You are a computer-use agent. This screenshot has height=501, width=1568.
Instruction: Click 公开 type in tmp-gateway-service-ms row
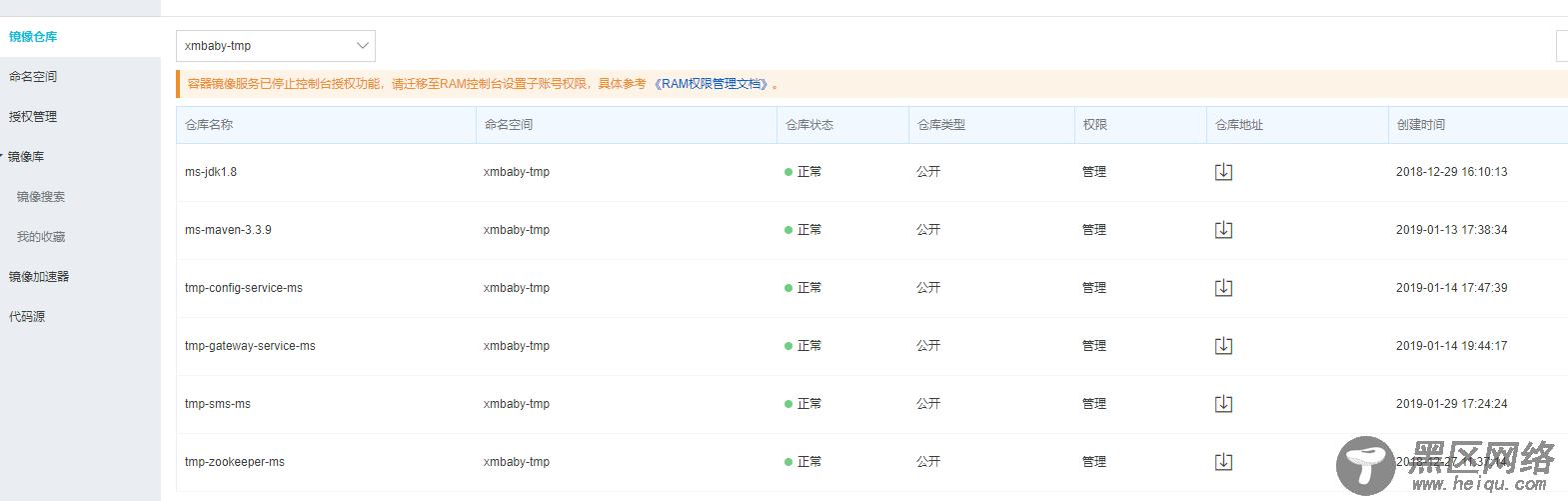coord(928,346)
